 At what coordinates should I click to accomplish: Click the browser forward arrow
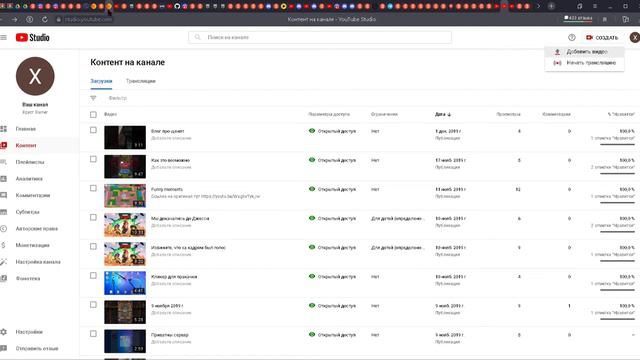click(x=14, y=19)
